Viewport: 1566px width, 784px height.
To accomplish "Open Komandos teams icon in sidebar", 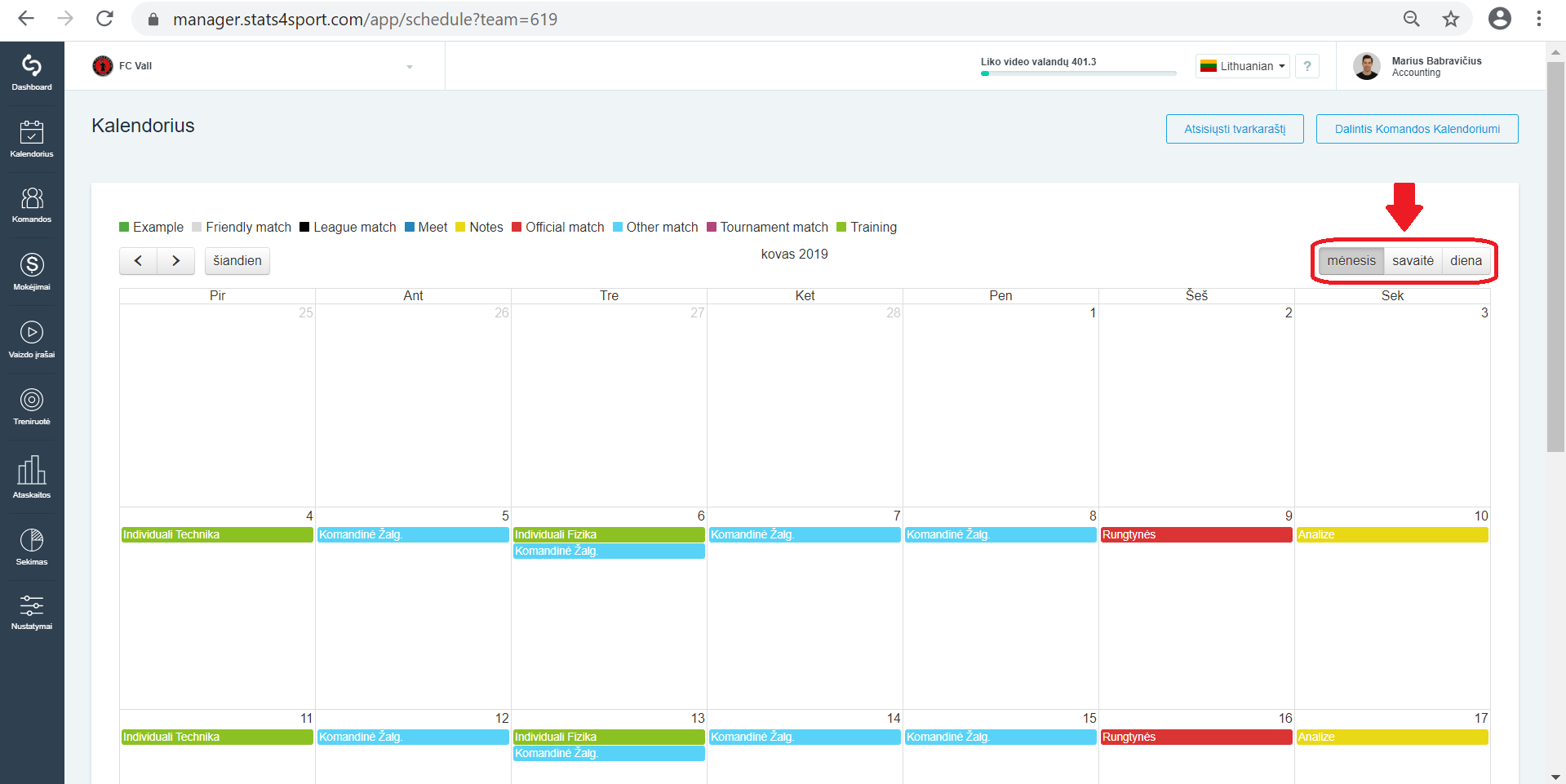I will tap(32, 205).
